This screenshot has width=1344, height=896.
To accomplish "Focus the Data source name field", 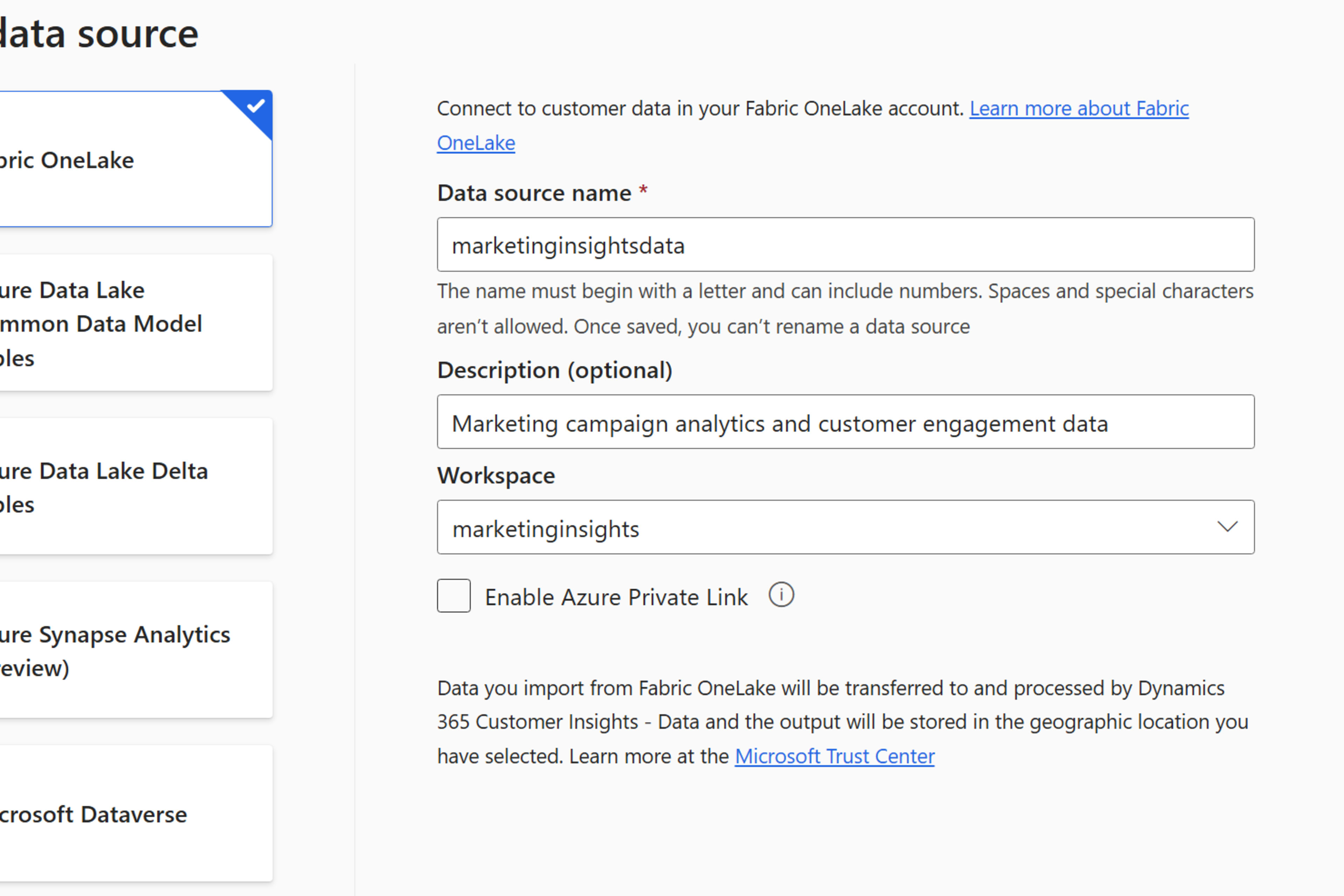I will [846, 245].
